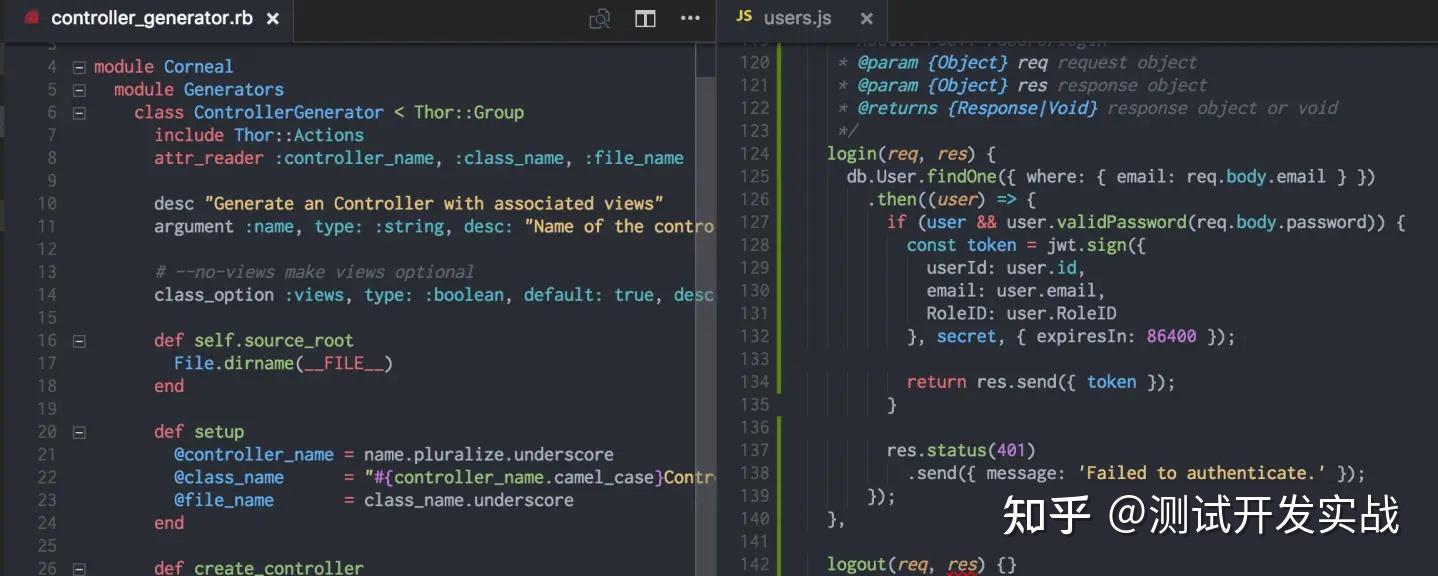Collapse the module Corneal fold marker

[79, 66]
